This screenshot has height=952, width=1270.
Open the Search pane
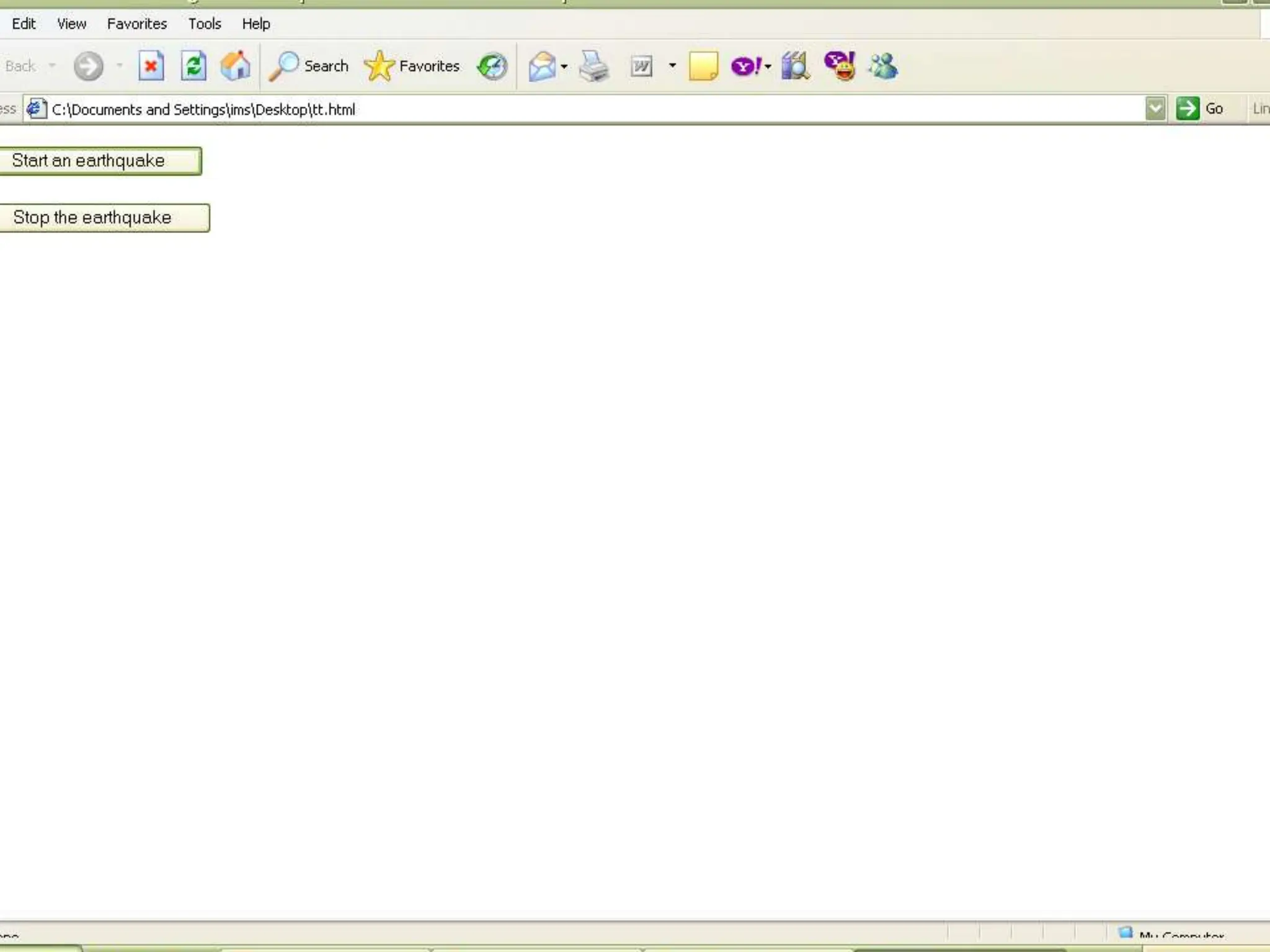309,66
